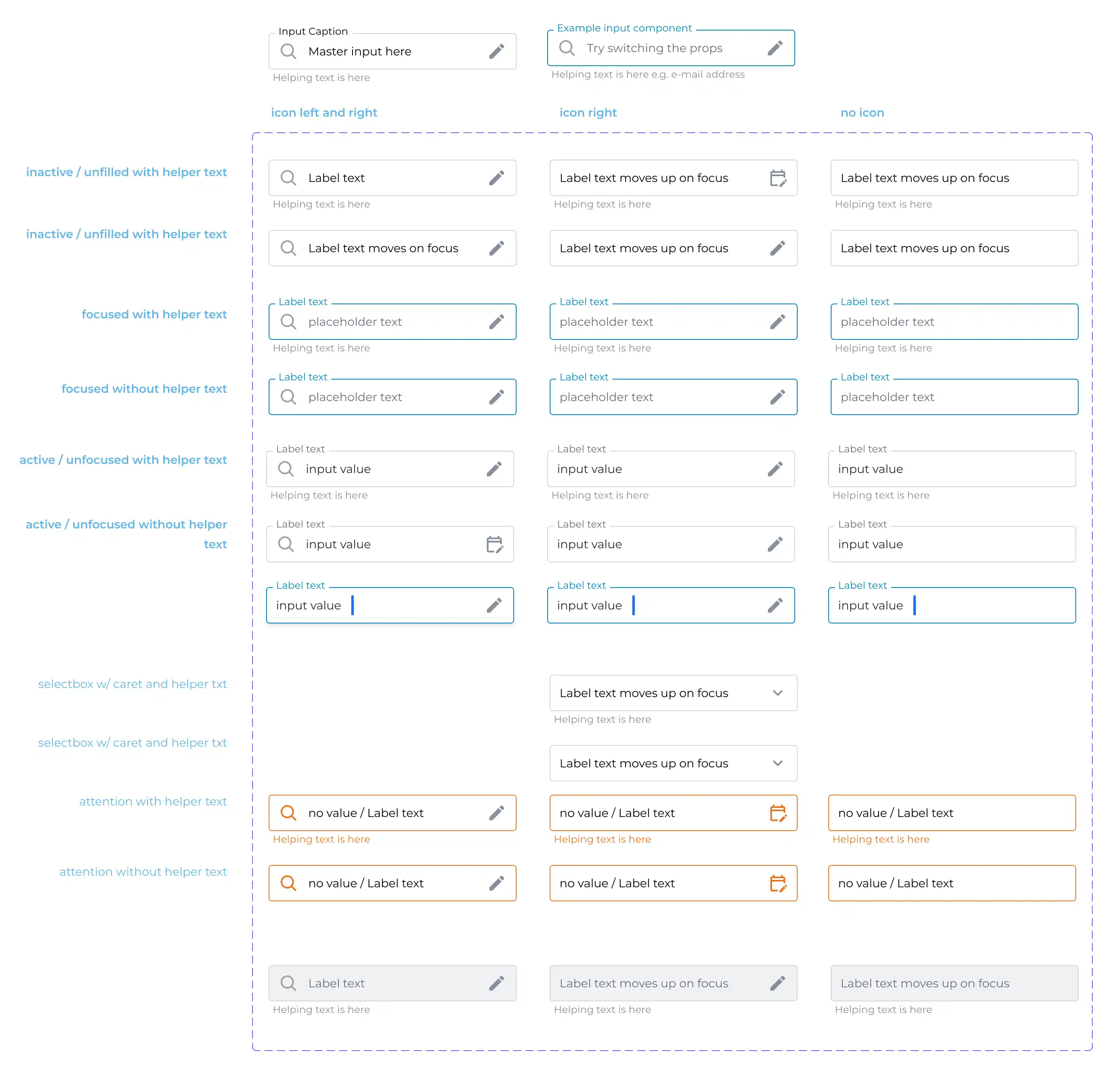The image size is (1120, 1075).
Task: Select the "attention with helper text" row label
Action: click(153, 802)
